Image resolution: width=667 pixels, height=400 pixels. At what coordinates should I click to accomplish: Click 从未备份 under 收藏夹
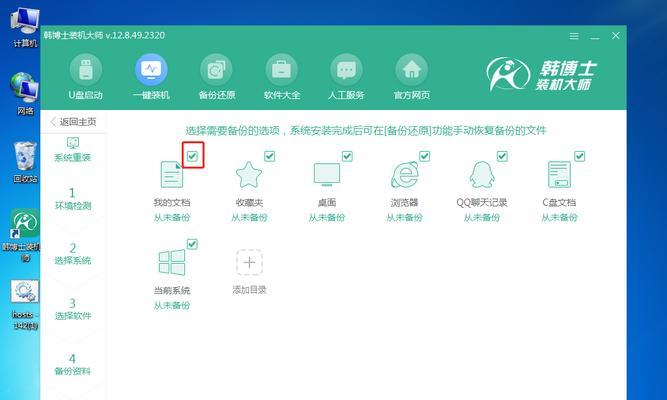pos(249,218)
